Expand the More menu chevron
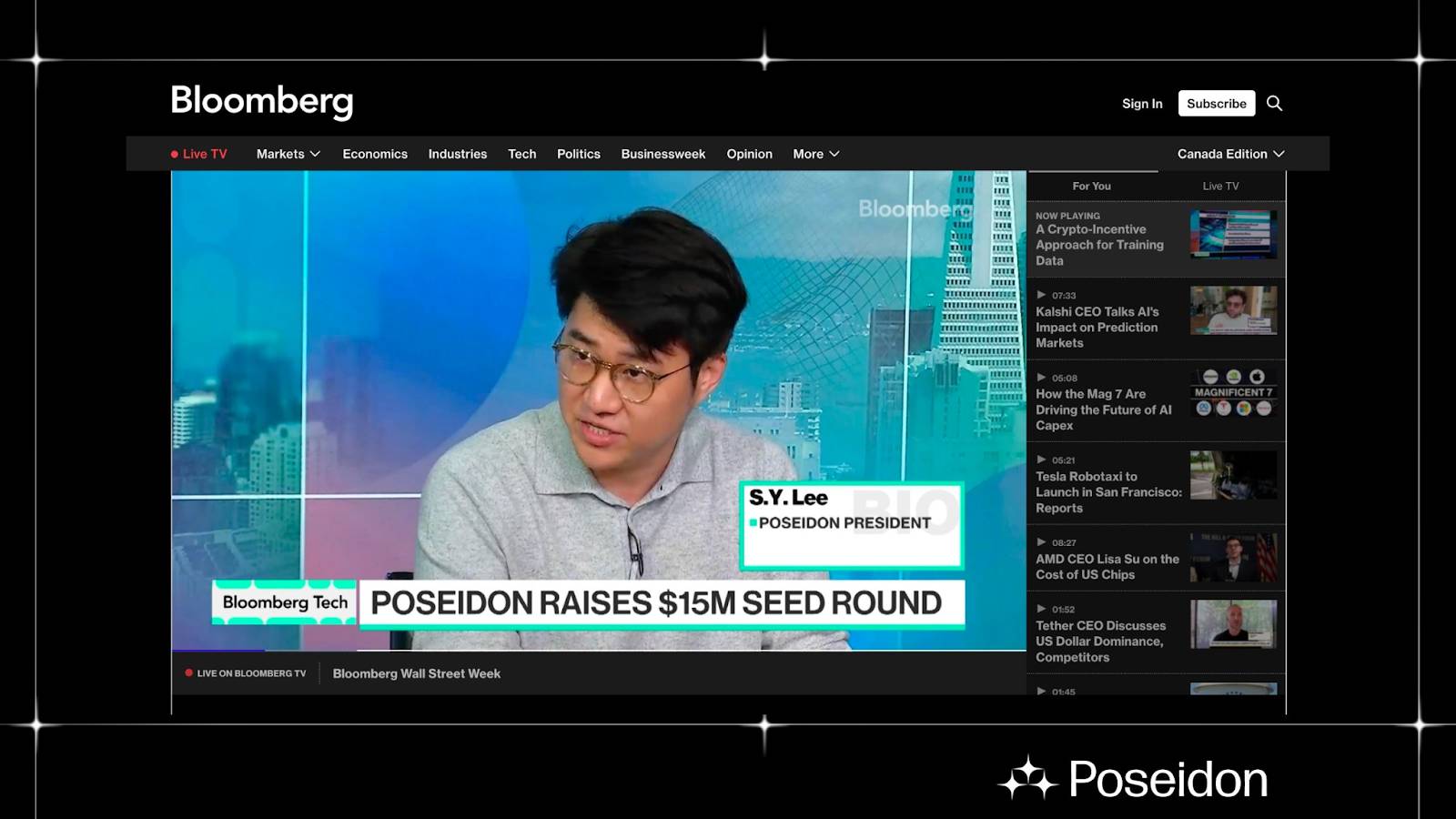 (834, 155)
